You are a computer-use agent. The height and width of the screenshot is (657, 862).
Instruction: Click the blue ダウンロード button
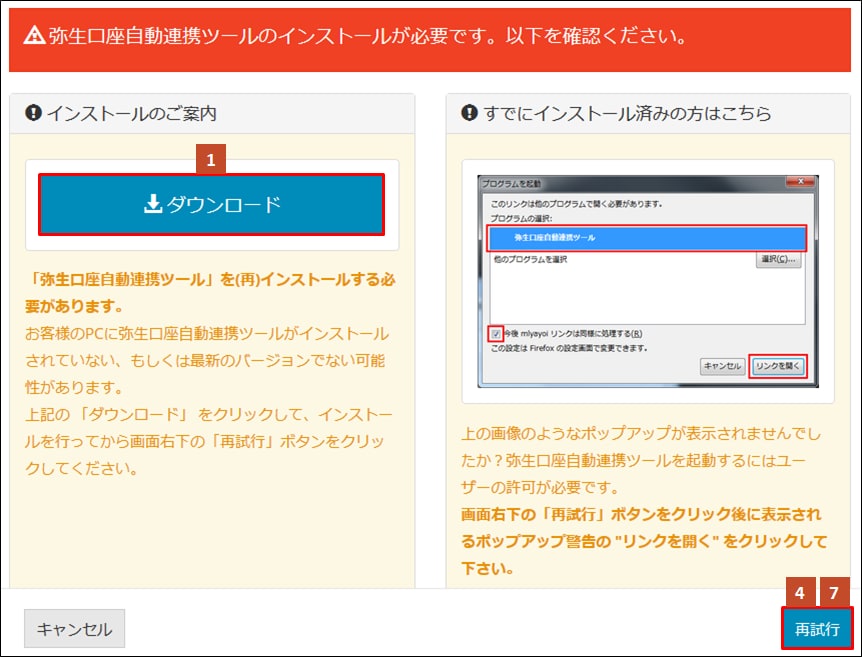[x=211, y=205]
